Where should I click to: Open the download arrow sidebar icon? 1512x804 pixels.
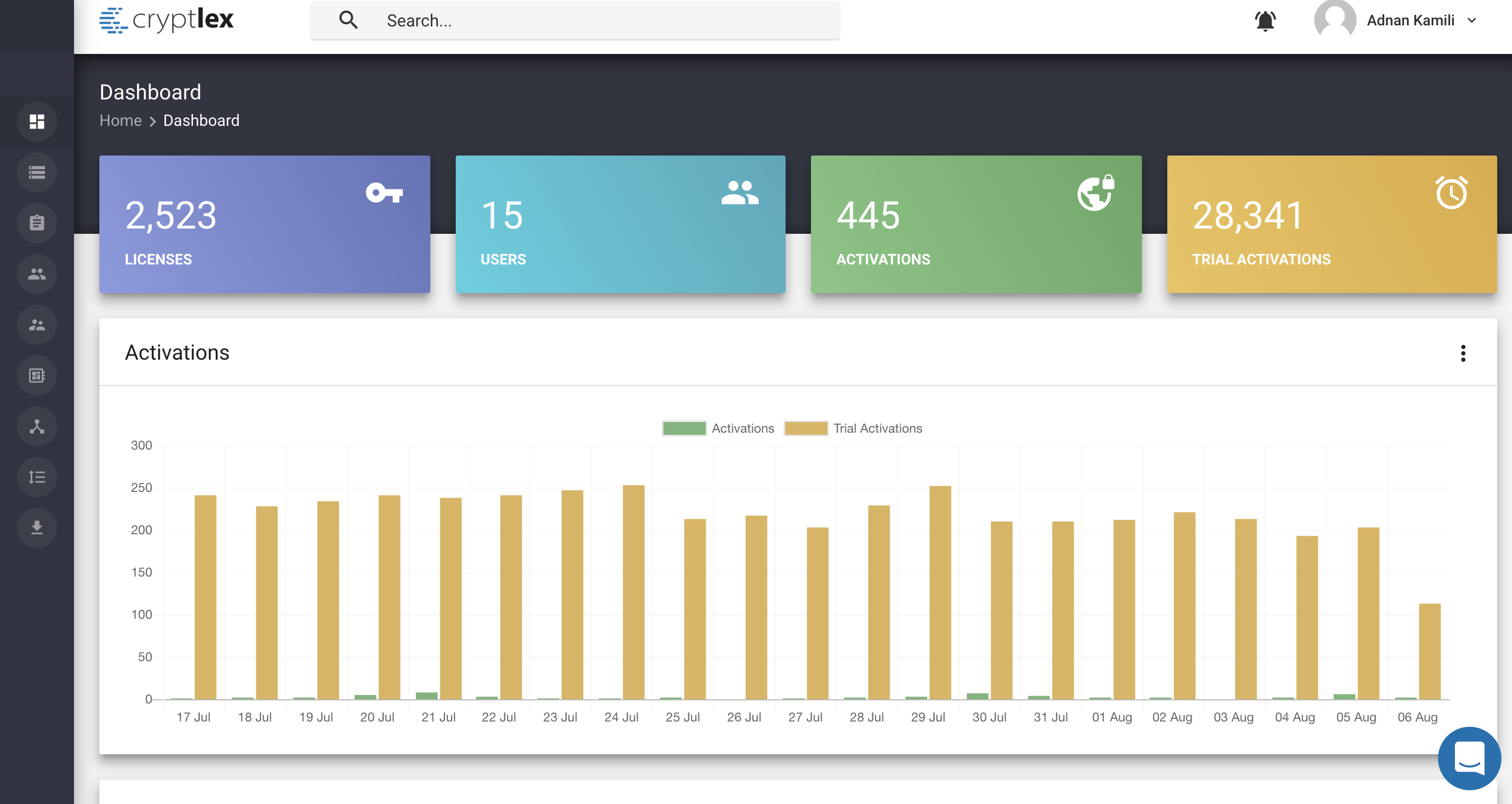pos(37,527)
